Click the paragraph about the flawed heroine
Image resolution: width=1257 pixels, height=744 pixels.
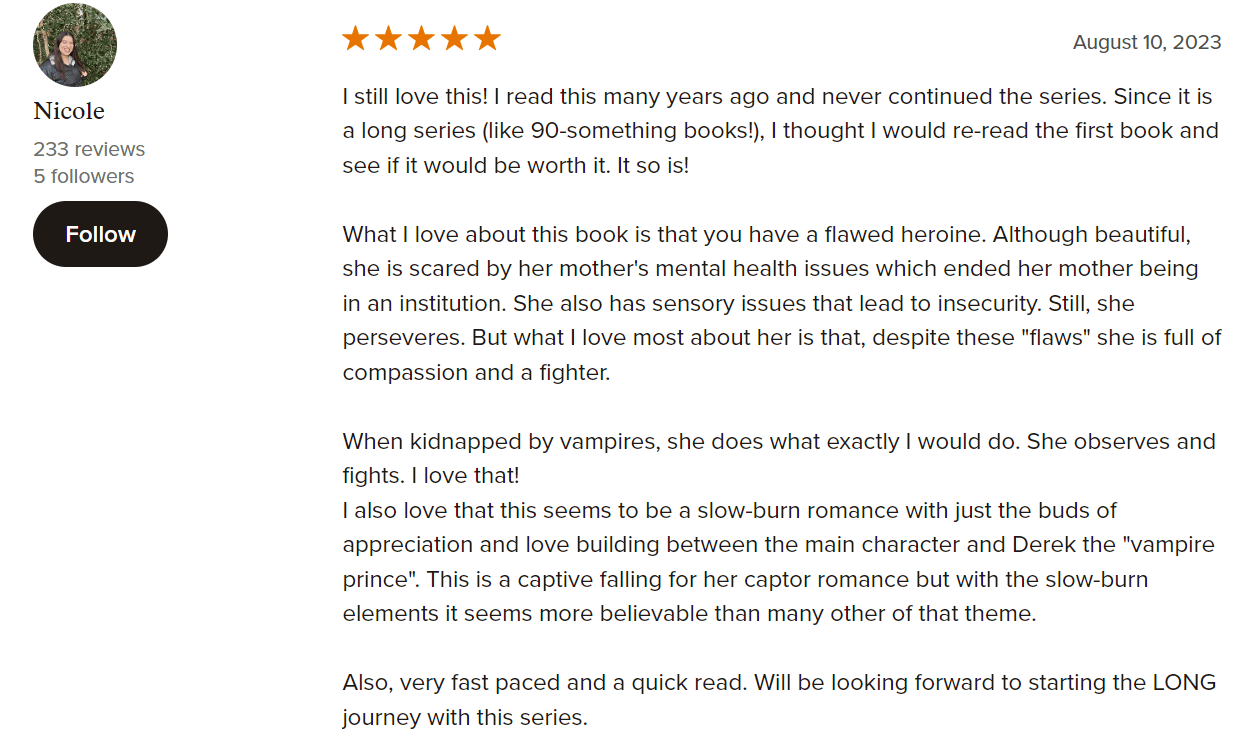780,303
